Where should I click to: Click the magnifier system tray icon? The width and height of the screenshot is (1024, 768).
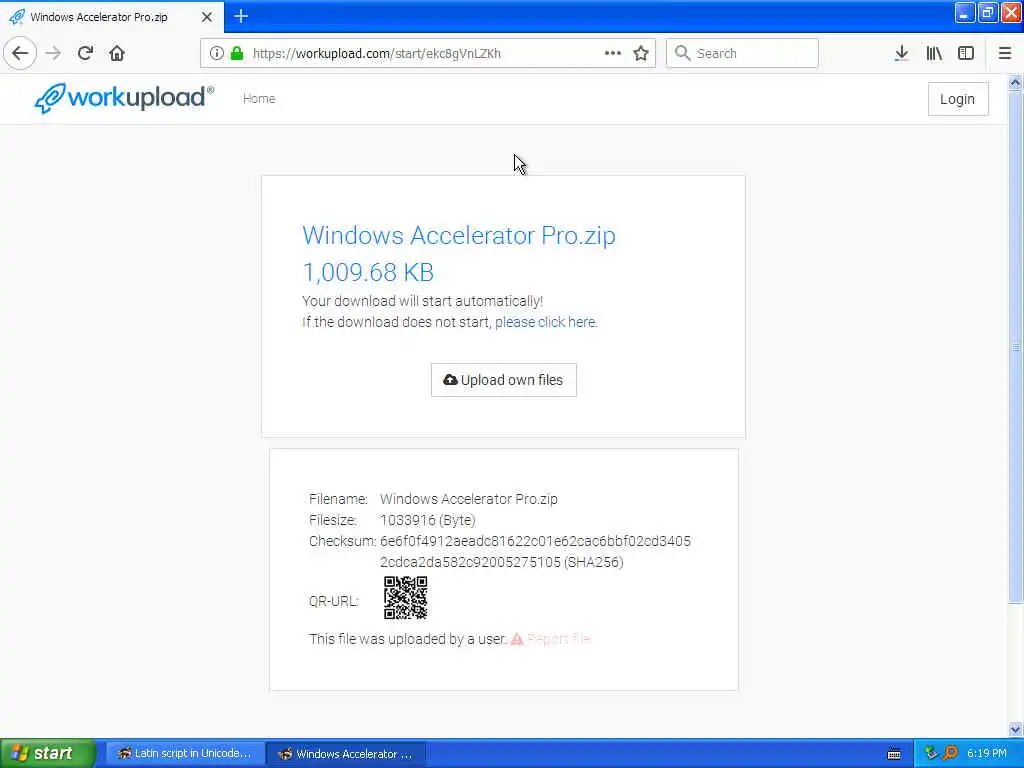tap(951, 753)
